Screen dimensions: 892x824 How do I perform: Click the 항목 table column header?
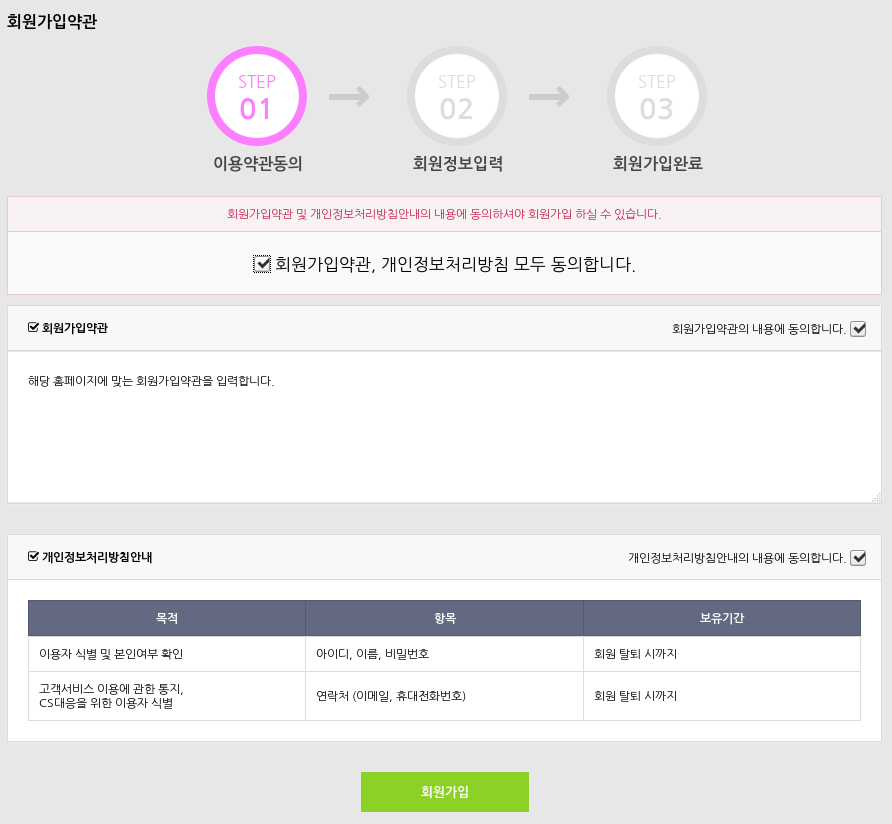click(444, 618)
